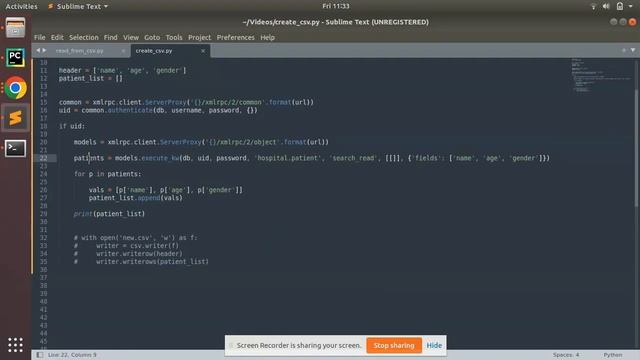Open the Find menu
Image resolution: width=640 pixels, height=360 pixels.
coord(110,37)
